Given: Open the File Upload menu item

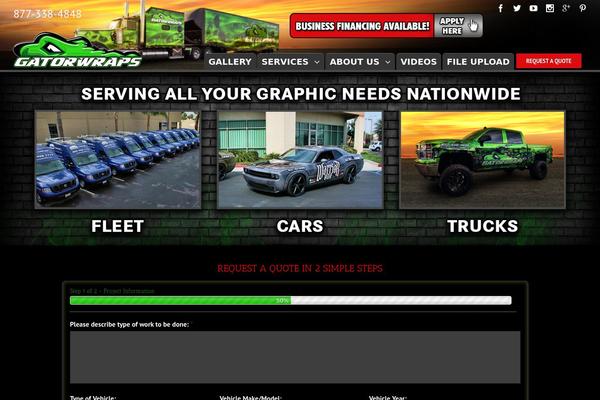Looking at the screenshot, I should [478, 62].
